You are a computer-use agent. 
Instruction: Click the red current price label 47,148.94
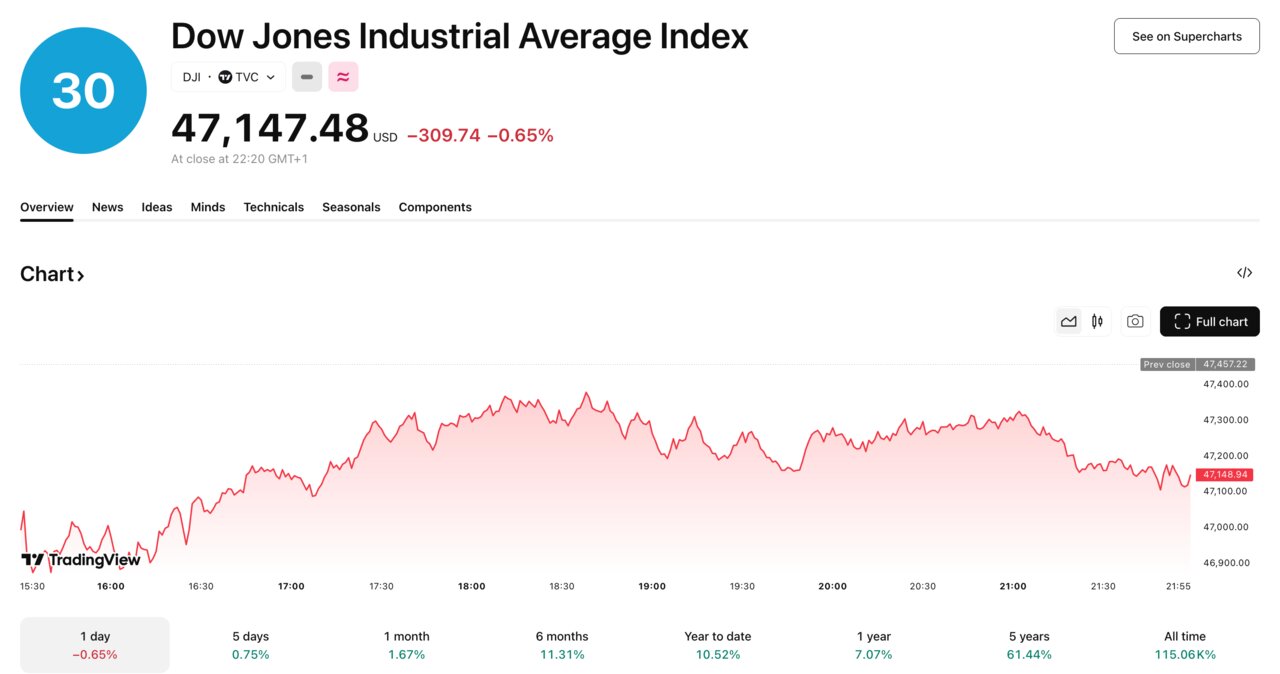pyautogui.click(x=1224, y=474)
